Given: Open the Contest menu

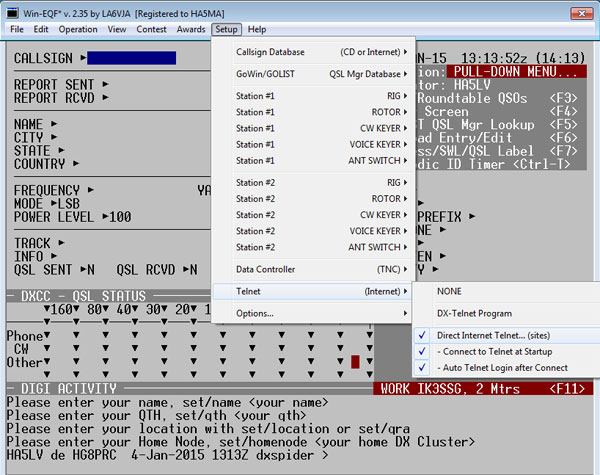Looking at the screenshot, I should [x=151, y=29].
